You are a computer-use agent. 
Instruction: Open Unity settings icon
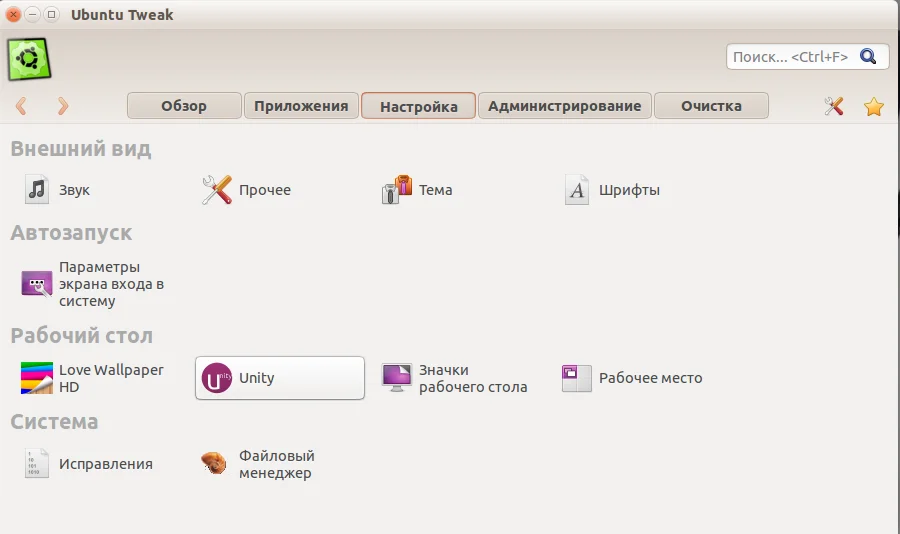pos(216,378)
